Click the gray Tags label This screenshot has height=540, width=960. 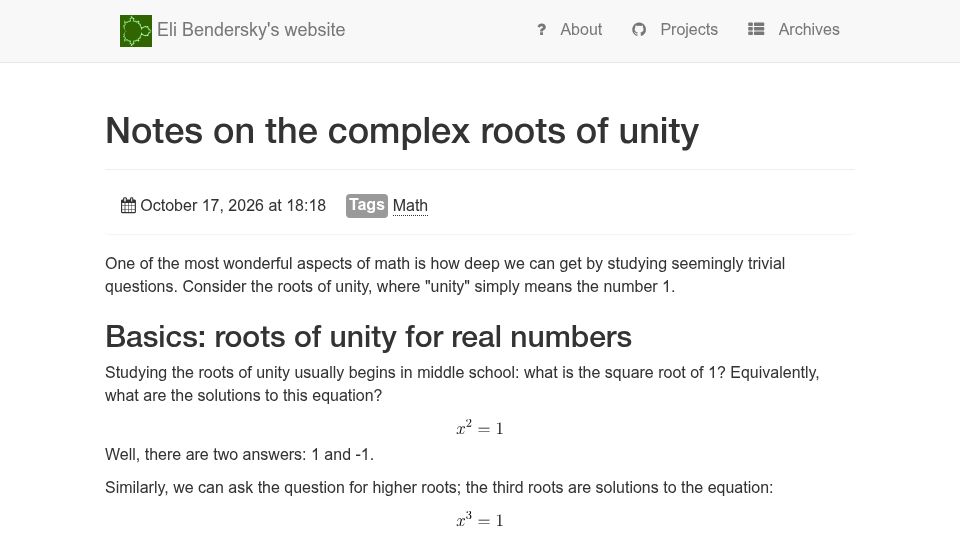[367, 205]
